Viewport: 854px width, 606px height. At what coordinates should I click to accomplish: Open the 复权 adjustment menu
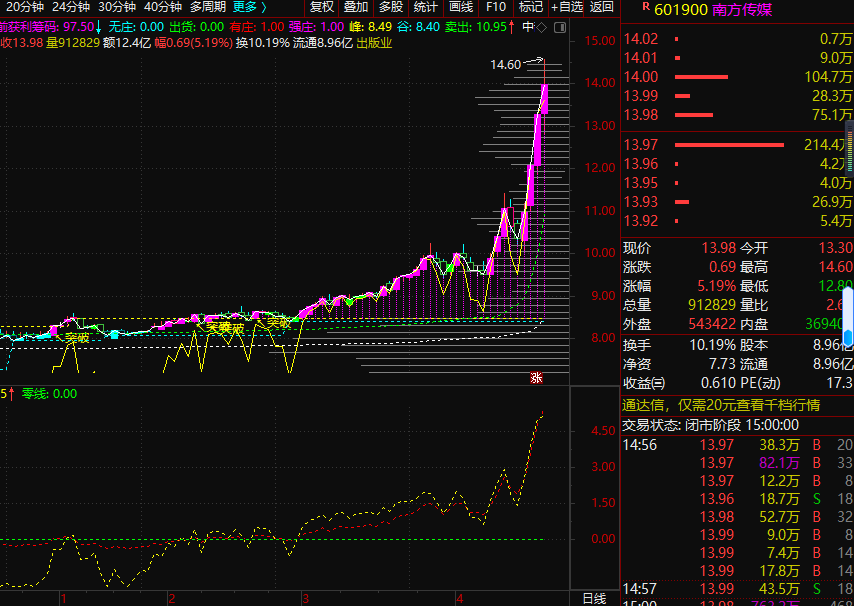(322, 7)
